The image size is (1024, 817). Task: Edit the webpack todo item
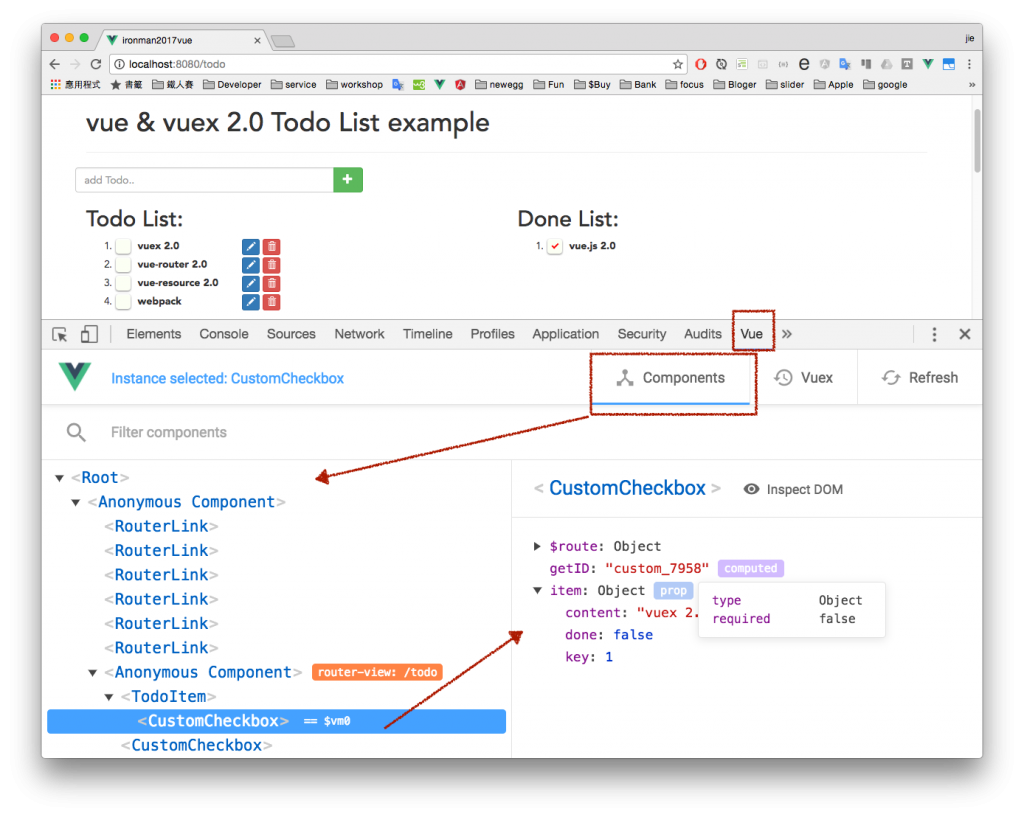[x=250, y=302]
